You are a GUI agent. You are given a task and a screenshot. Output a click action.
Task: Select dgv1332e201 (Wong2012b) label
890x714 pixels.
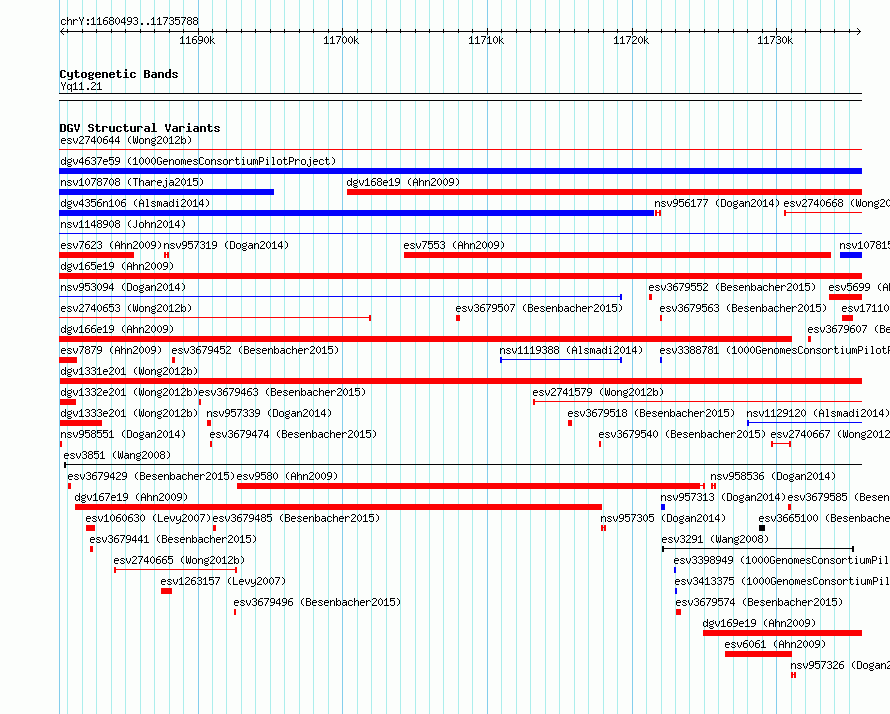129,392
